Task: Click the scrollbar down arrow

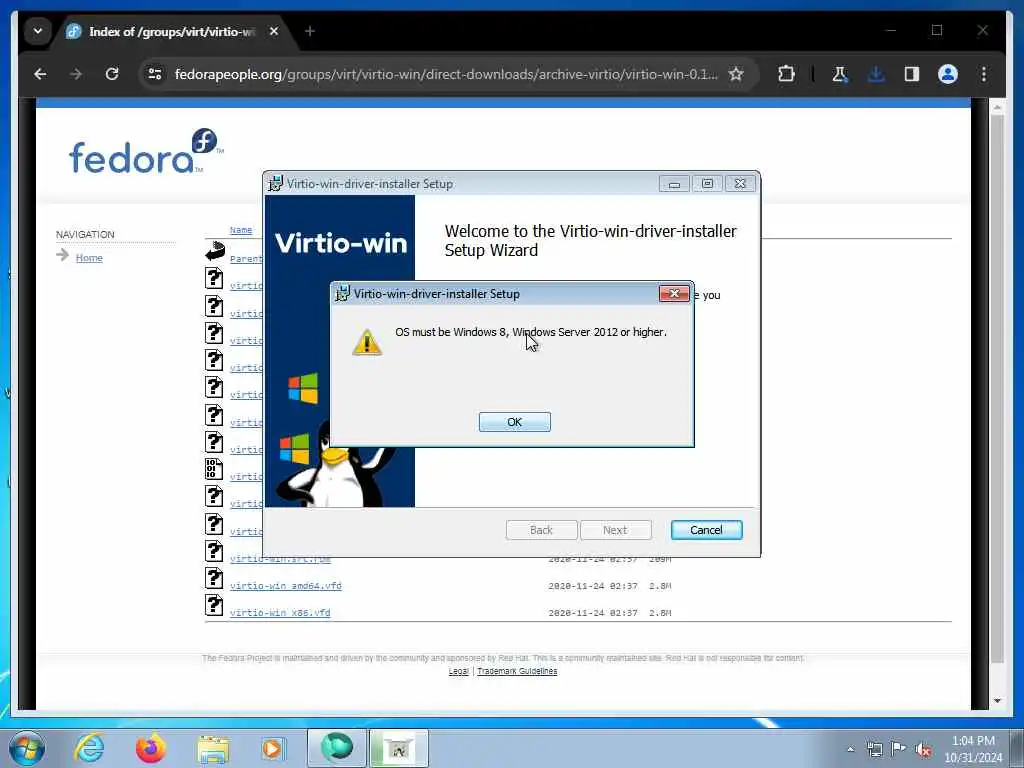Action: pos(997,701)
